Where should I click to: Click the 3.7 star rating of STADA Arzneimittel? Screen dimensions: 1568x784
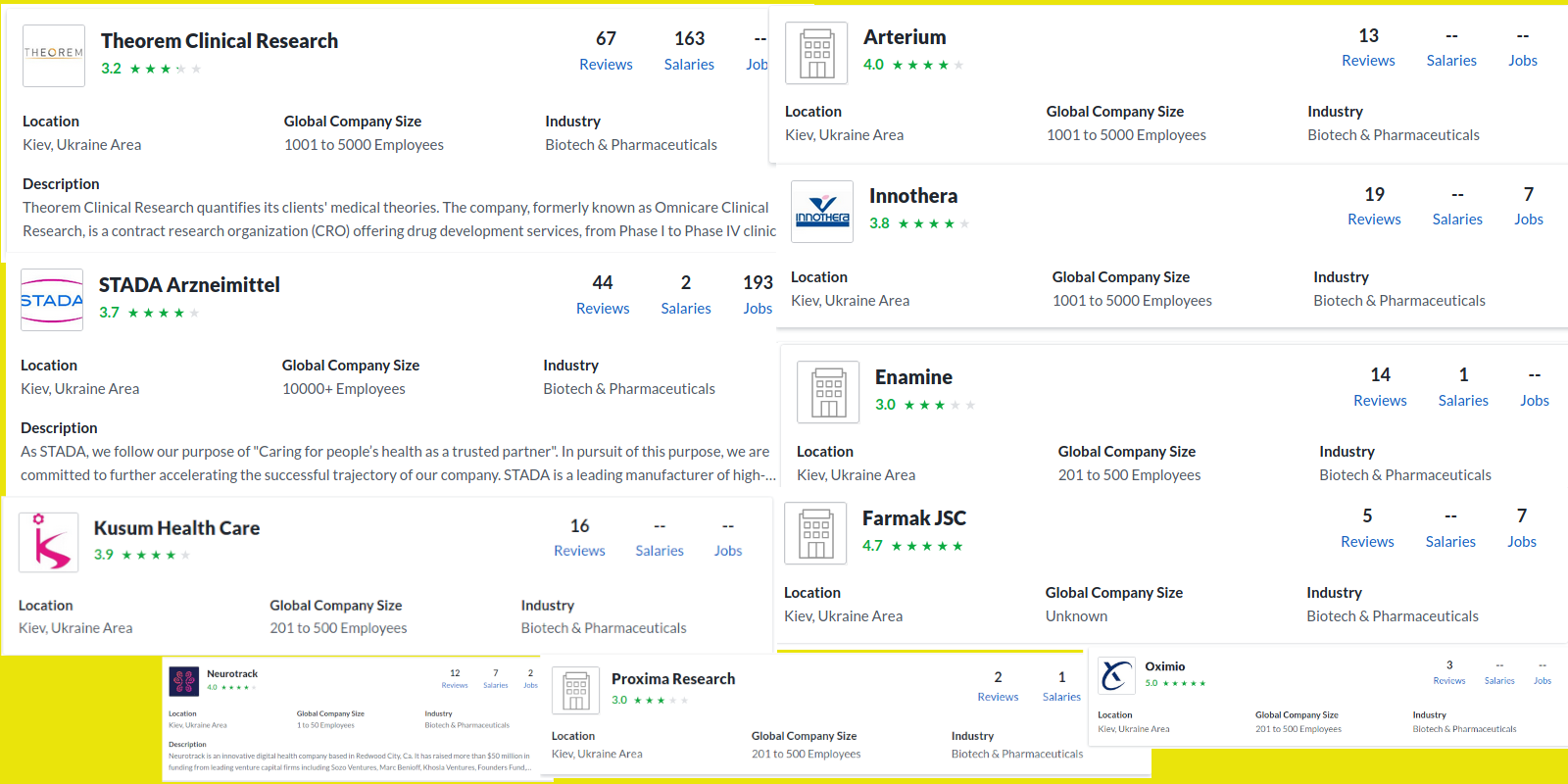(x=149, y=313)
